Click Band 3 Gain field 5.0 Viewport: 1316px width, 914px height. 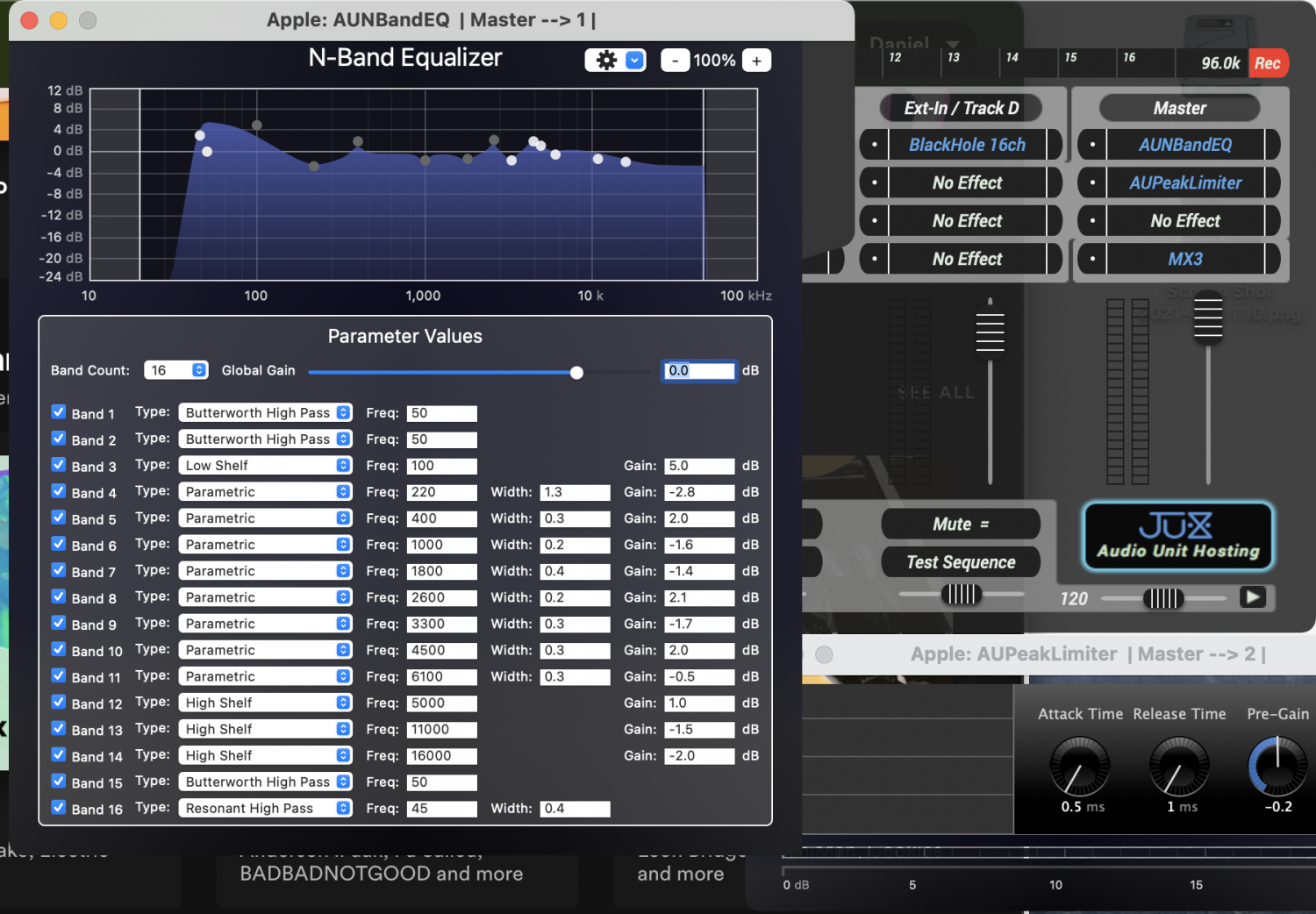[699, 466]
